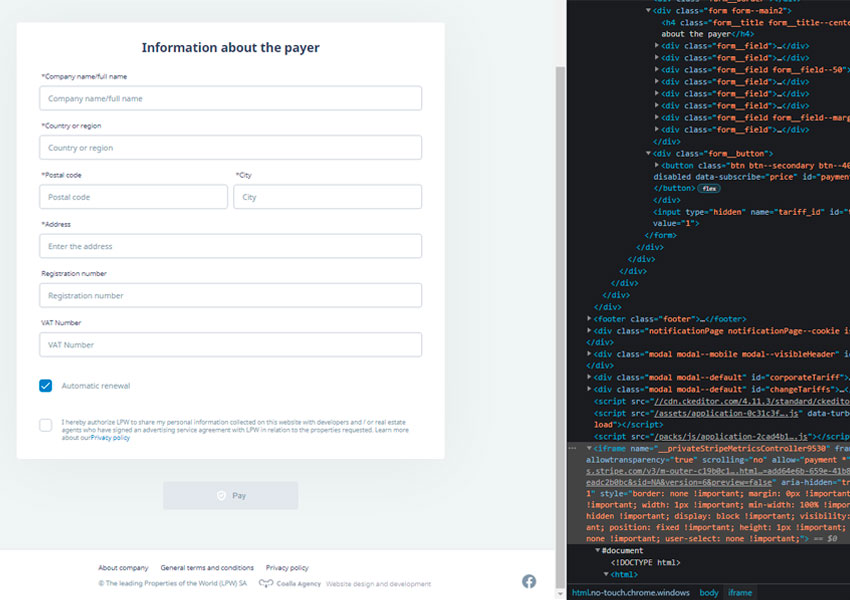
Task: Open the About company footer link
Action: pos(123,567)
